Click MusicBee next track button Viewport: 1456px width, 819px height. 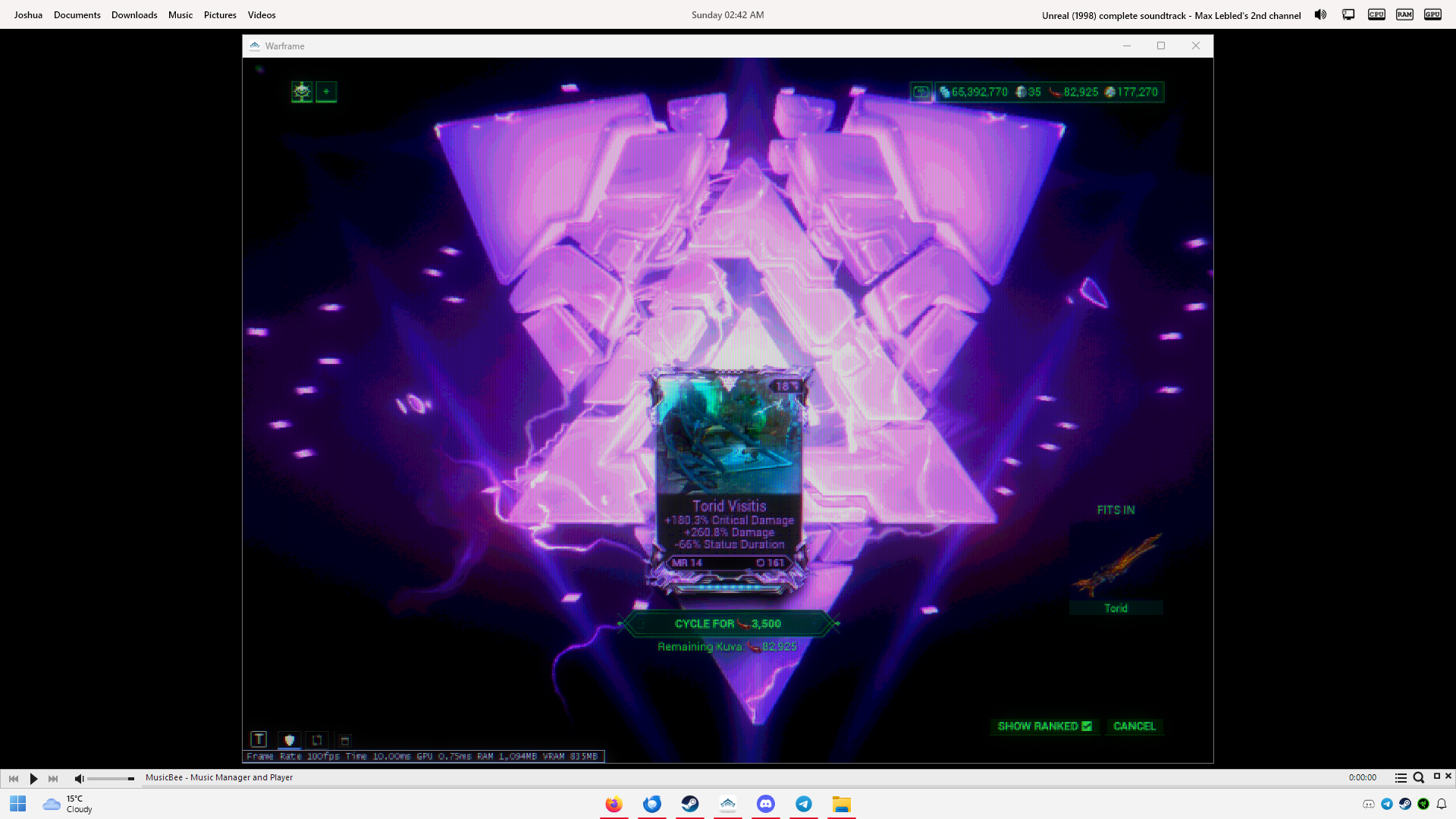[x=53, y=779]
